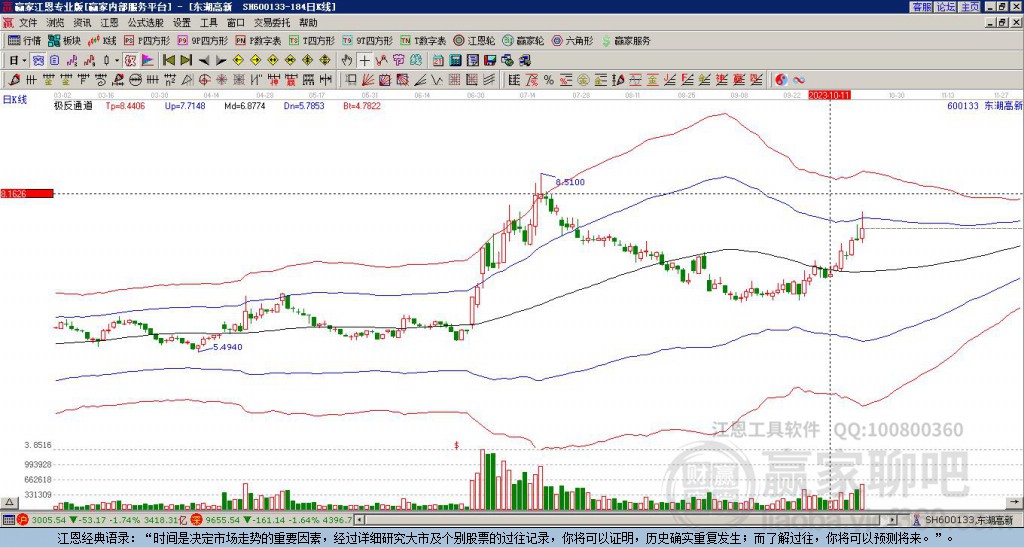Click the infinity wave icon
Screen dimensions: 1024x548
799,80
